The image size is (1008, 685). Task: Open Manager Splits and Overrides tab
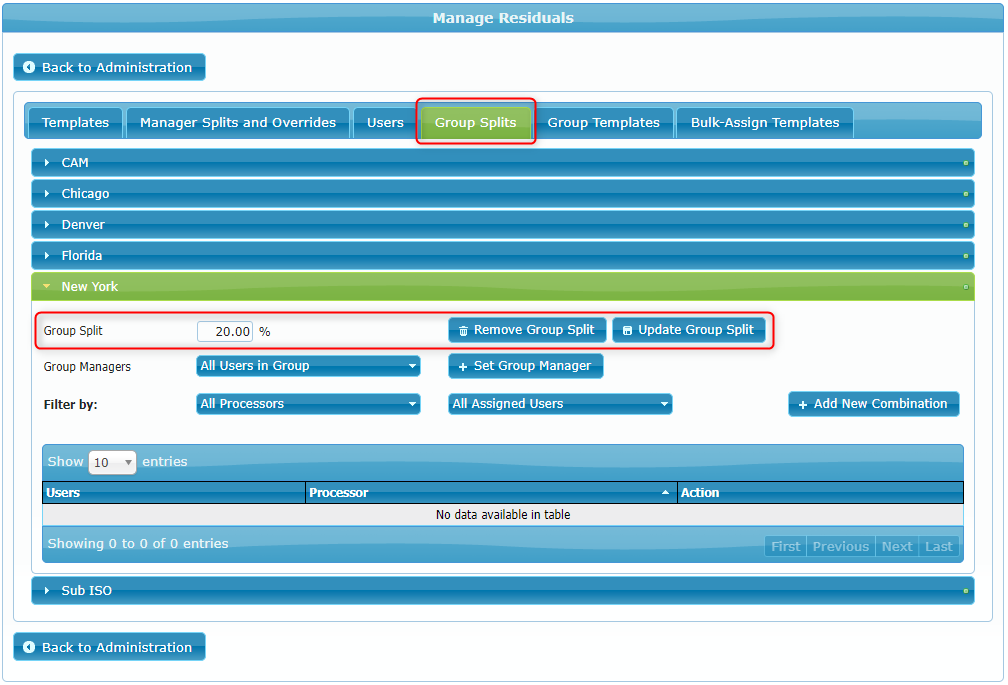coord(238,123)
